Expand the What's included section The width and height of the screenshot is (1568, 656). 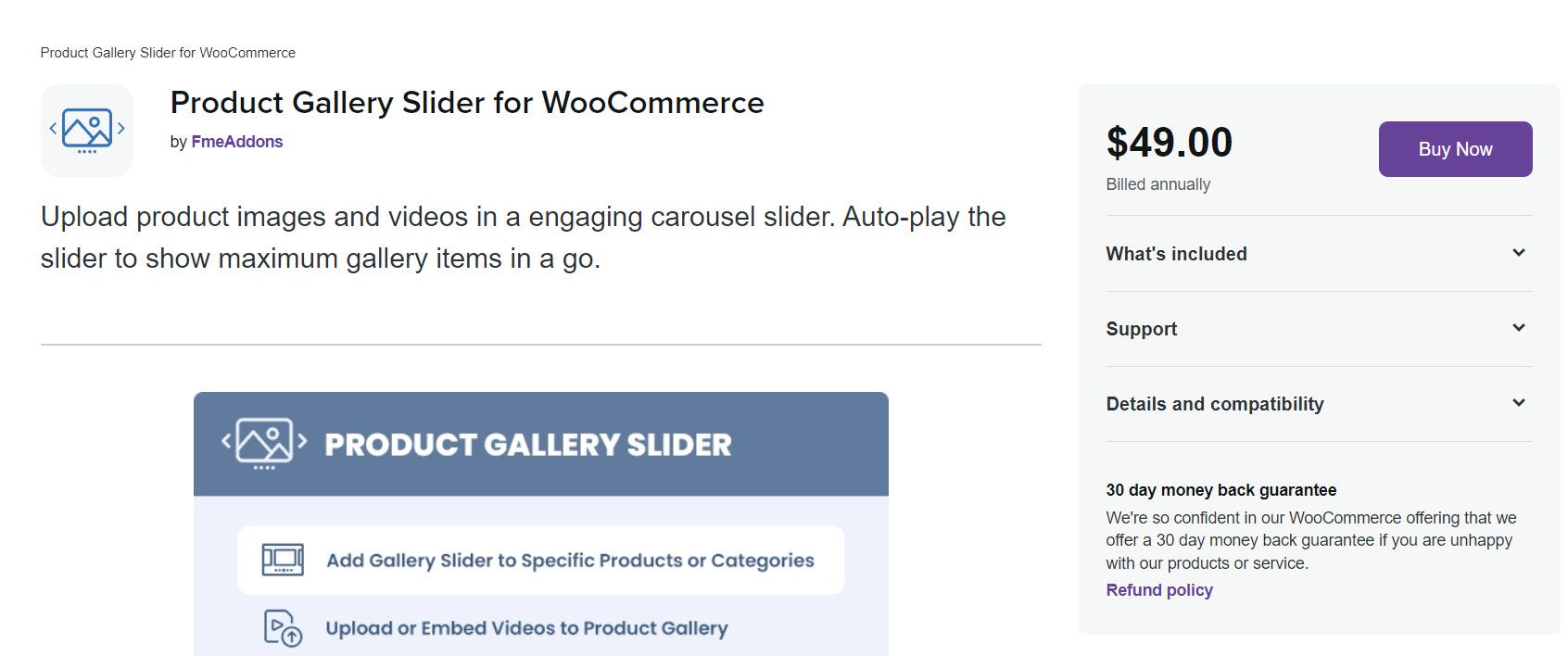[x=1319, y=254]
